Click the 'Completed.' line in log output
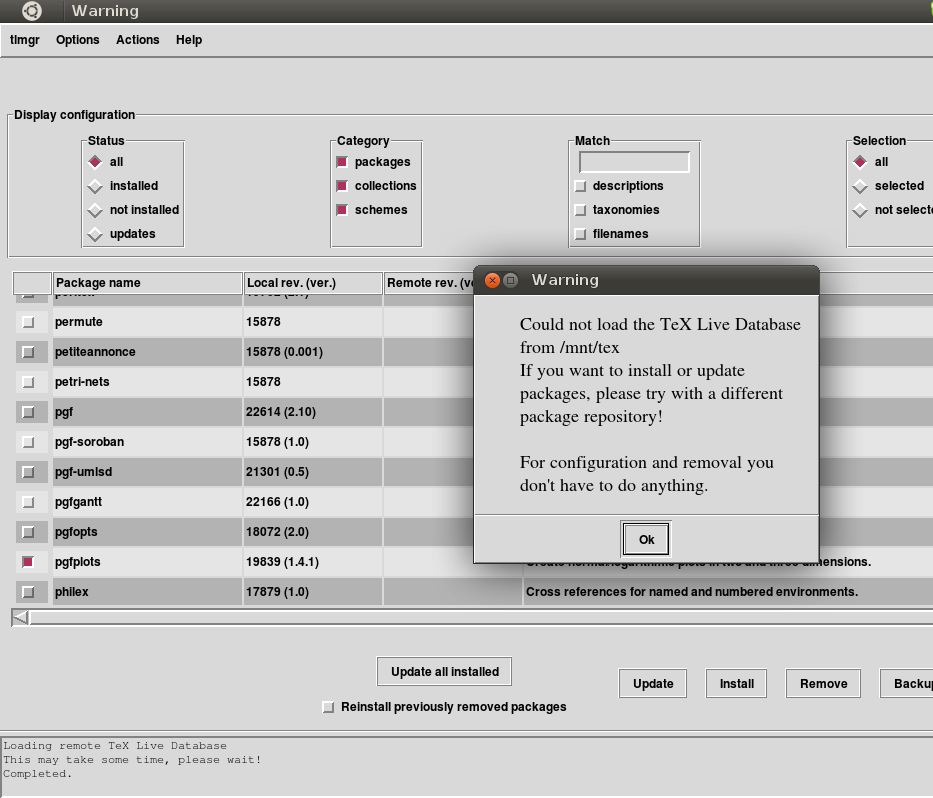This screenshot has width=933, height=798. click(x=37, y=774)
